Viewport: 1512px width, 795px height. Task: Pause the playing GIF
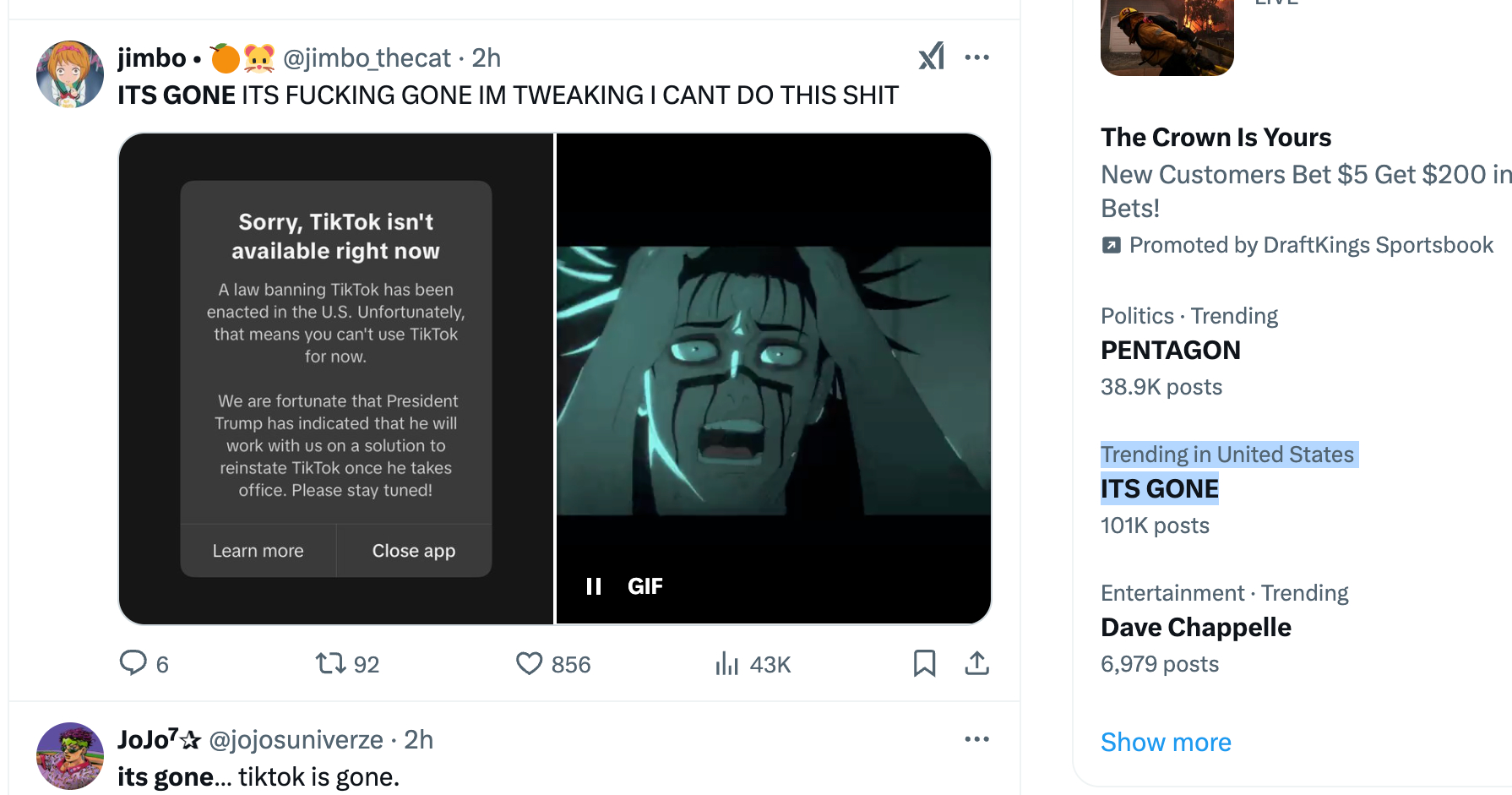point(594,586)
